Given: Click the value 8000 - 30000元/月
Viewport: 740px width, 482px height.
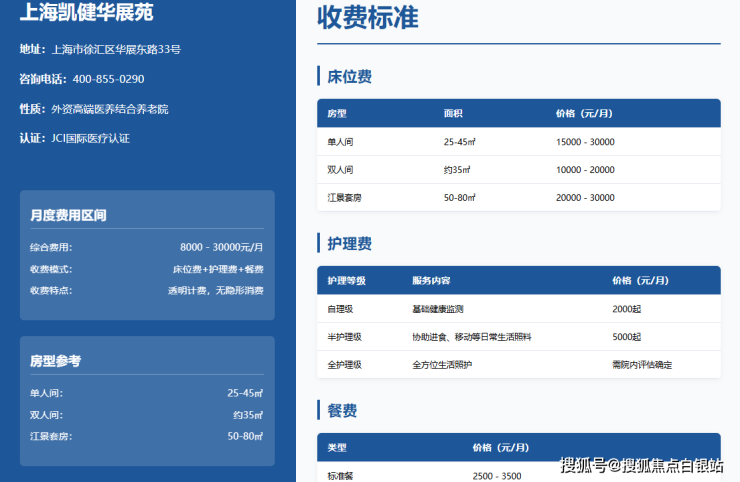Looking at the screenshot, I should tap(222, 247).
